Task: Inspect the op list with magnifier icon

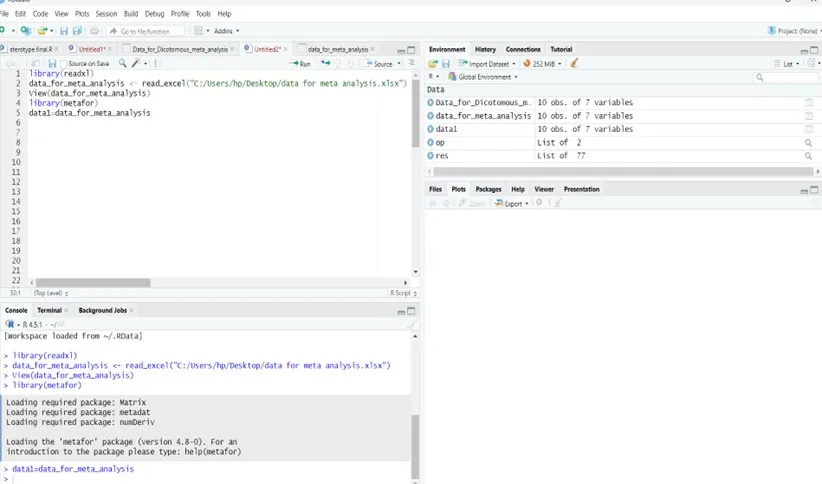Action: pos(808,143)
